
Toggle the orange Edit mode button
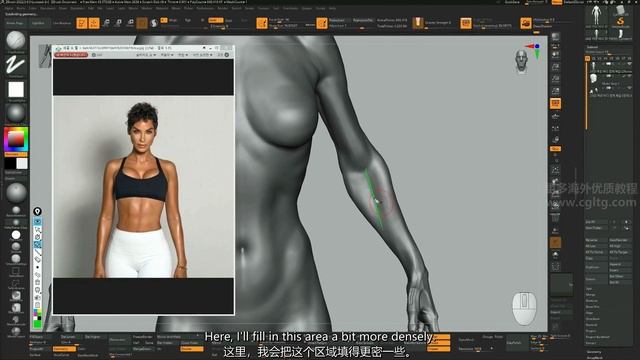point(82,23)
